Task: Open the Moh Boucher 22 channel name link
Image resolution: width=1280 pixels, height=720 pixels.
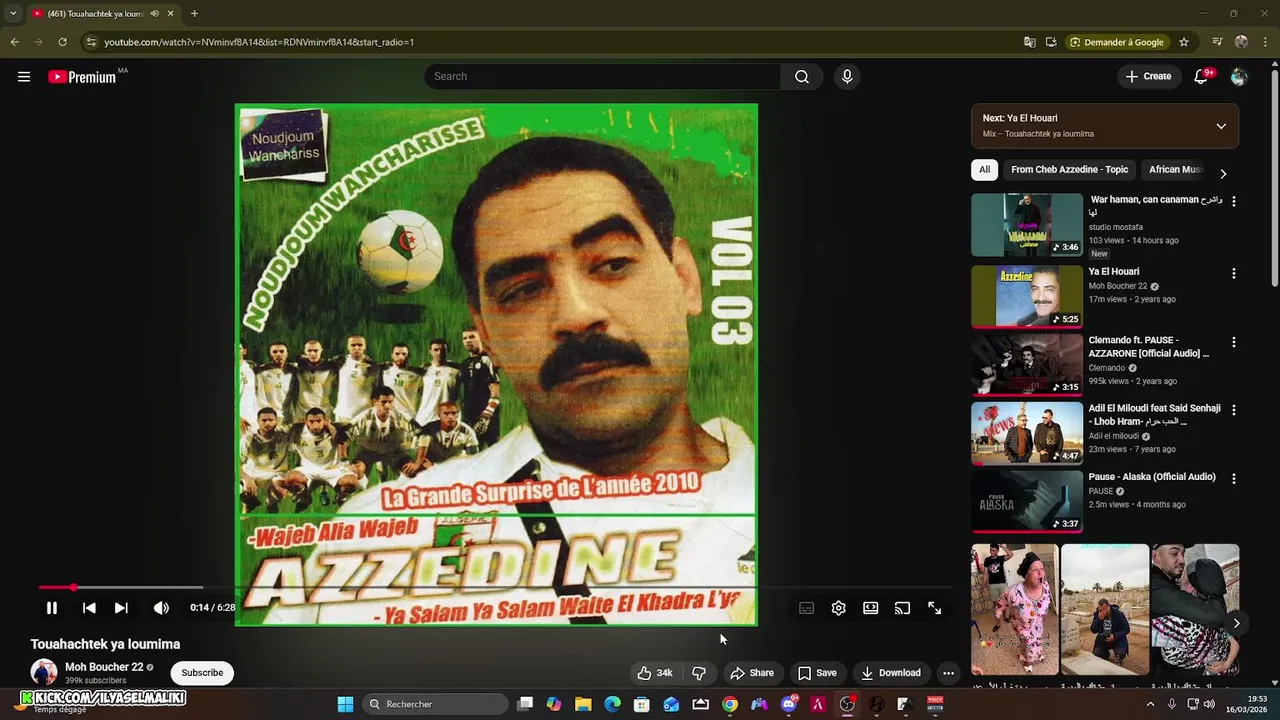Action: [104, 667]
